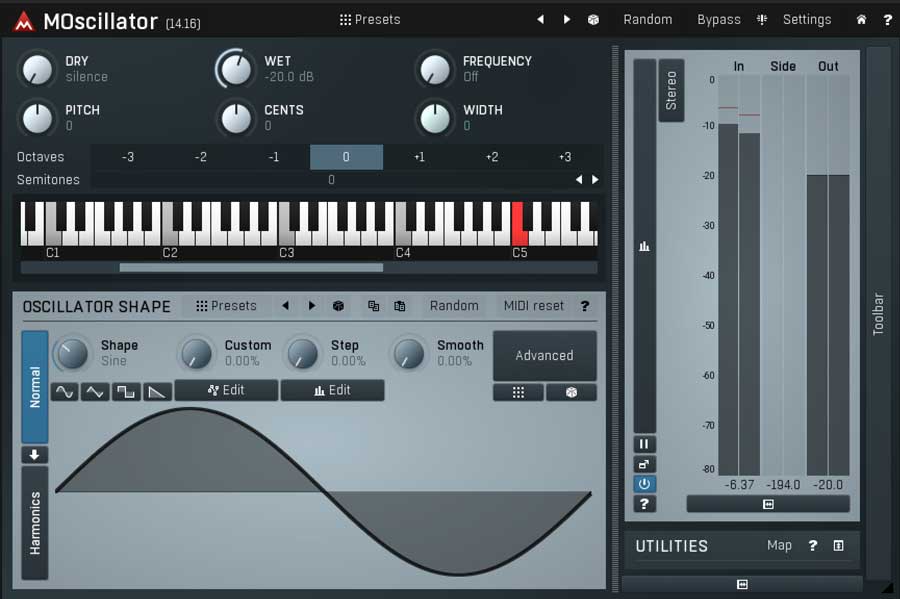Image resolution: width=900 pixels, height=599 pixels.
Task: Pause the level meters
Action: pyautogui.click(x=644, y=444)
